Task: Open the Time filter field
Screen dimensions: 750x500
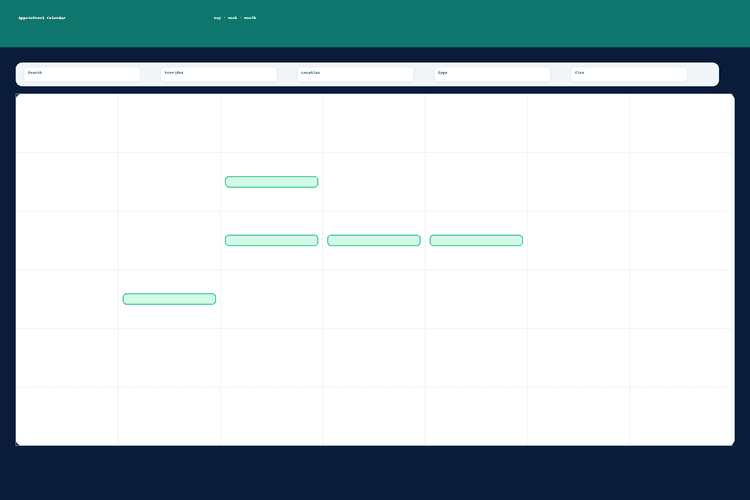Action: pyautogui.click(x=628, y=74)
